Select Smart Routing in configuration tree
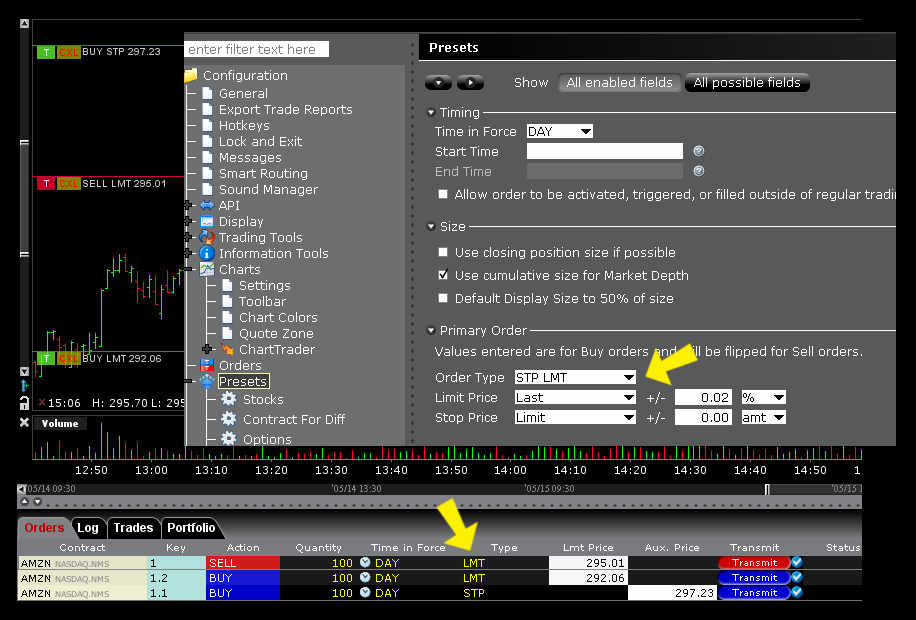 263,174
